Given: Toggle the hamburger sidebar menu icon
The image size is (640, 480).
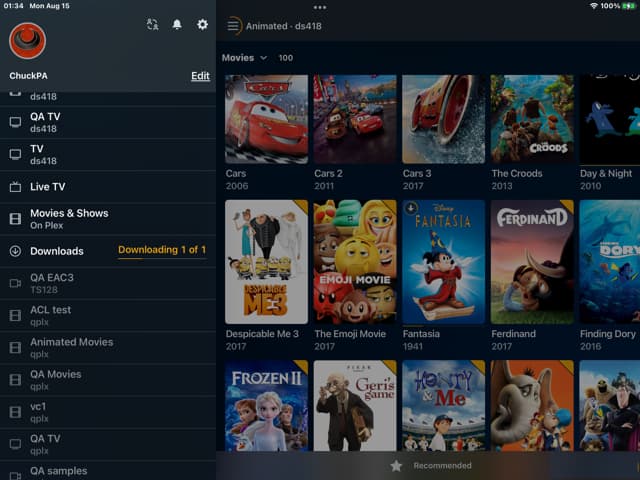Looking at the screenshot, I should click(x=233, y=26).
